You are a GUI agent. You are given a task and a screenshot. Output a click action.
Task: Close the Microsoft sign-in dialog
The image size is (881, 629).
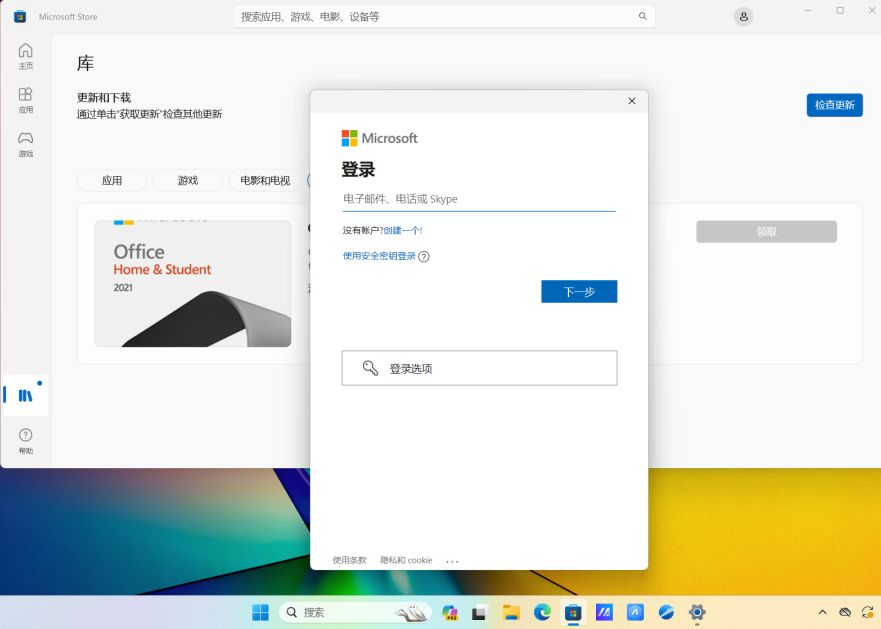tap(632, 101)
